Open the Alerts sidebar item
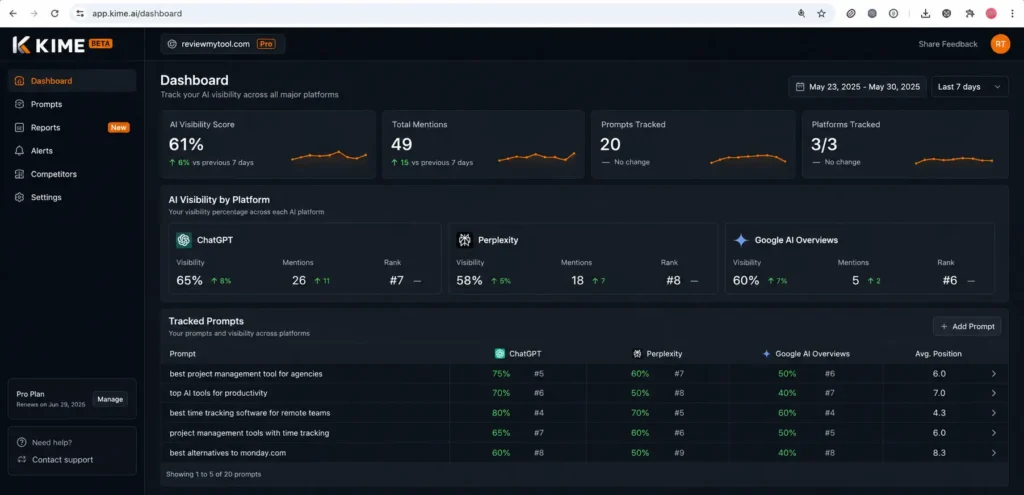This screenshot has height=495, width=1024. [72, 151]
